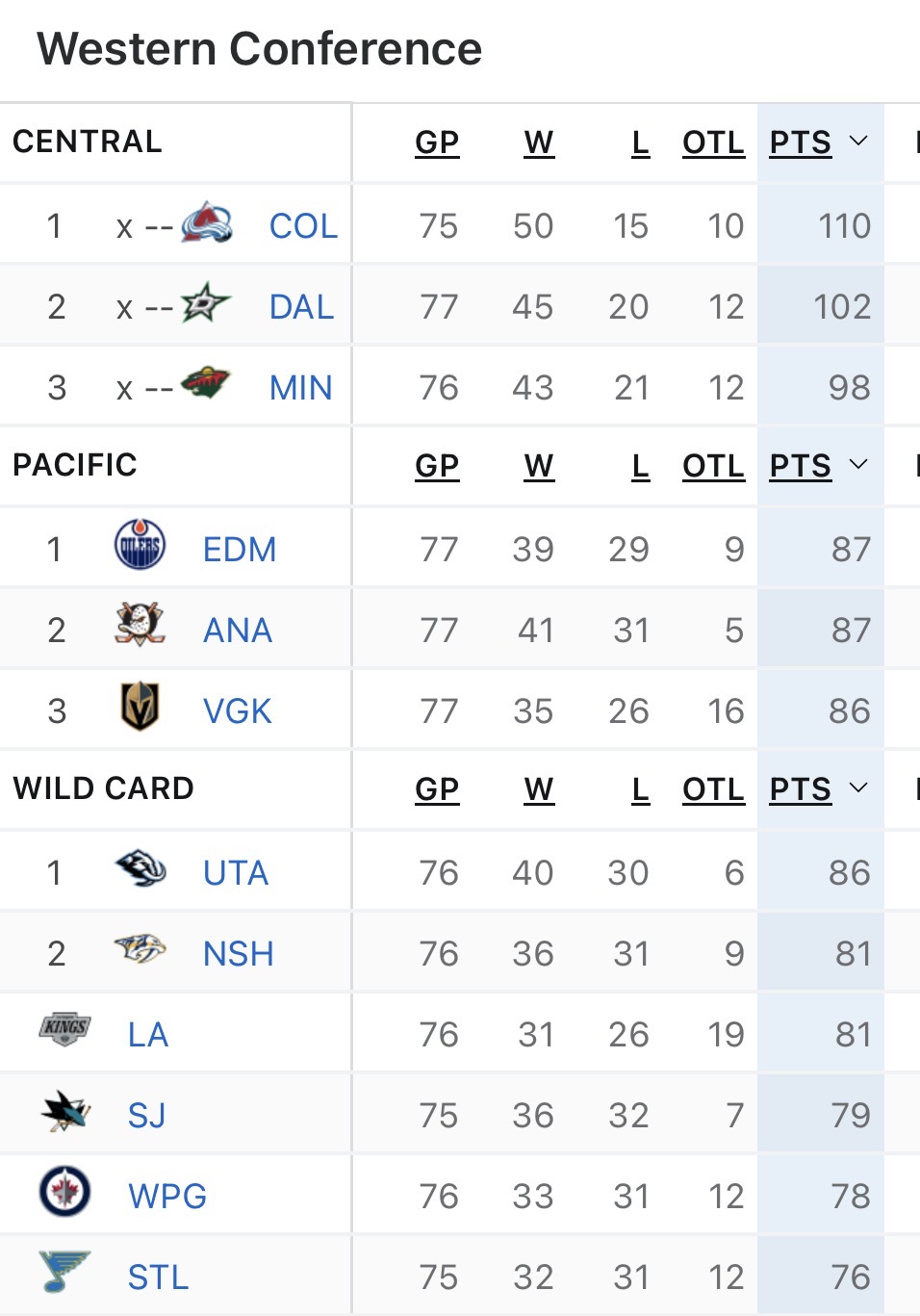Click the Vegas Golden Knights logo
This screenshot has height=1316, width=920.
coord(140,707)
